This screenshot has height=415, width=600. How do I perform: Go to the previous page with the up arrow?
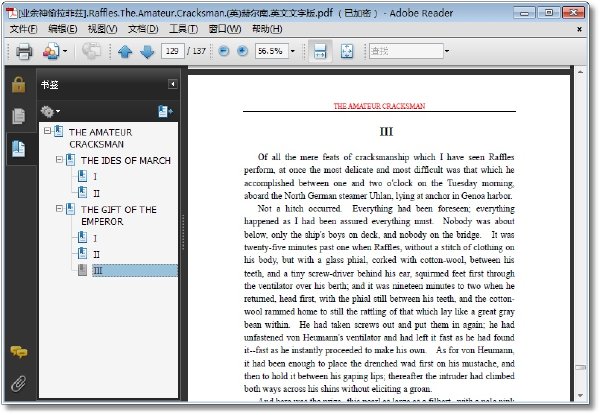point(125,51)
